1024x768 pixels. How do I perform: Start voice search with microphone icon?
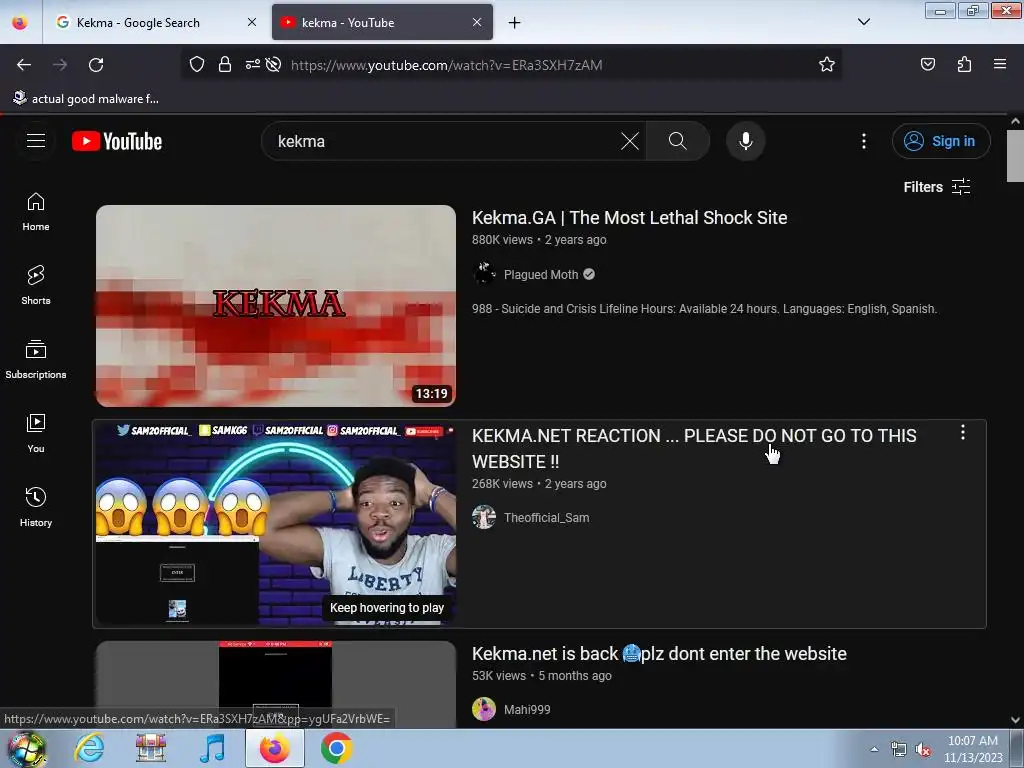coord(745,141)
